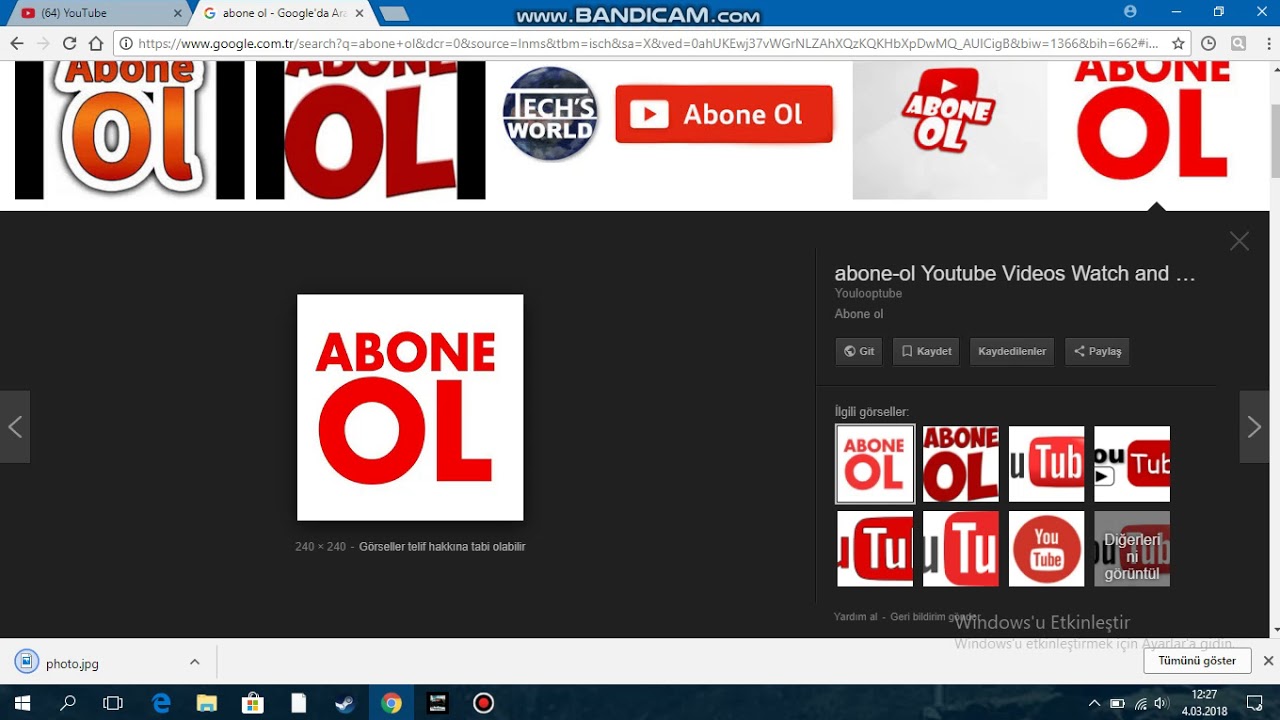The width and height of the screenshot is (1280, 720).
Task: Bookmark this page with the star icon
Action: click(x=1178, y=43)
